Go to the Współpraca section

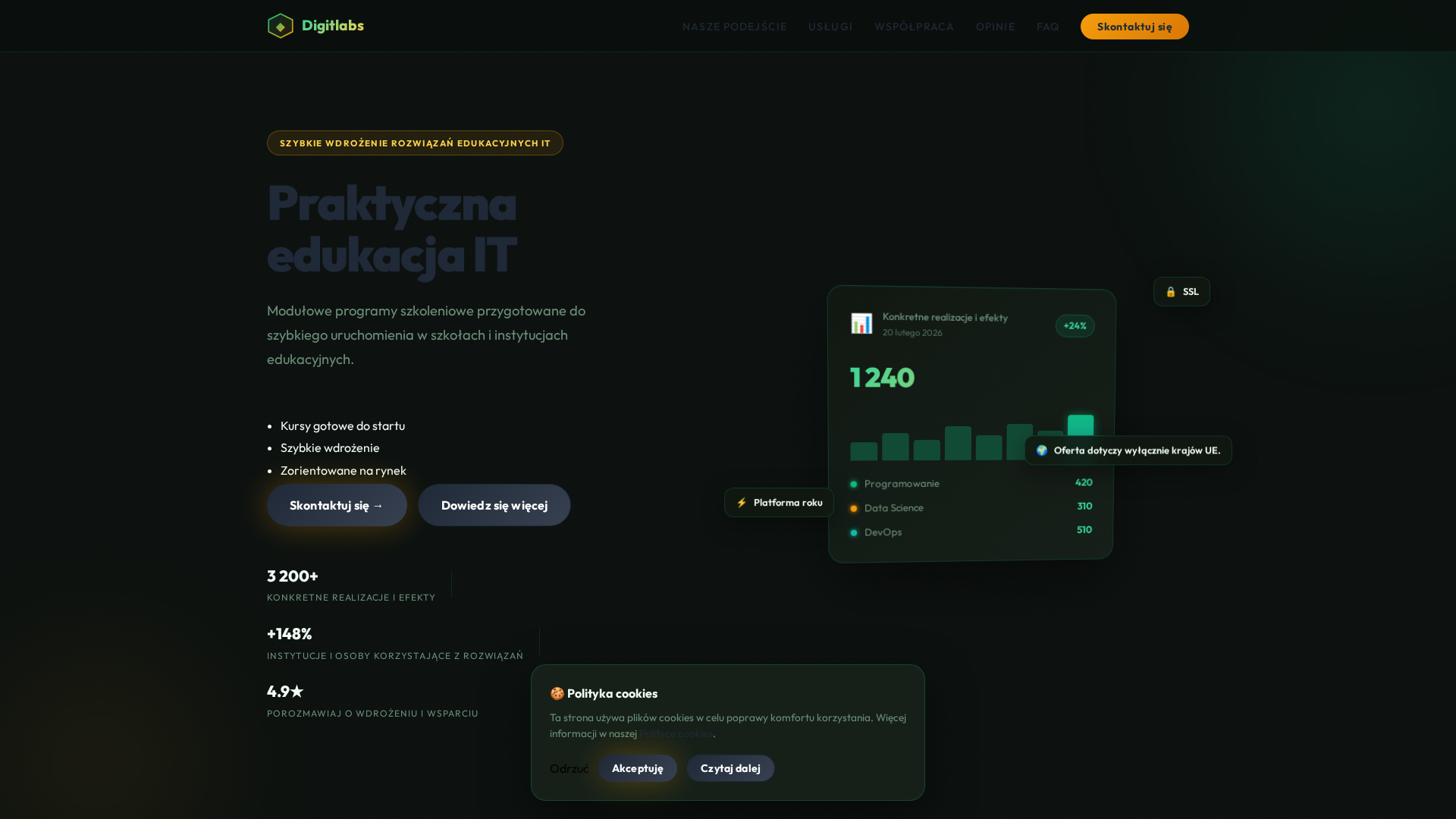click(914, 27)
